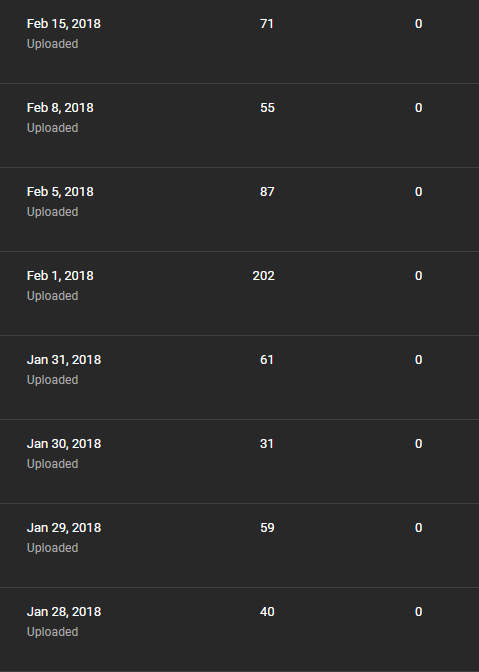Open the Jan 28, 2018 date entry
Image resolution: width=479 pixels, height=672 pixels.
(x=64, y=612)
